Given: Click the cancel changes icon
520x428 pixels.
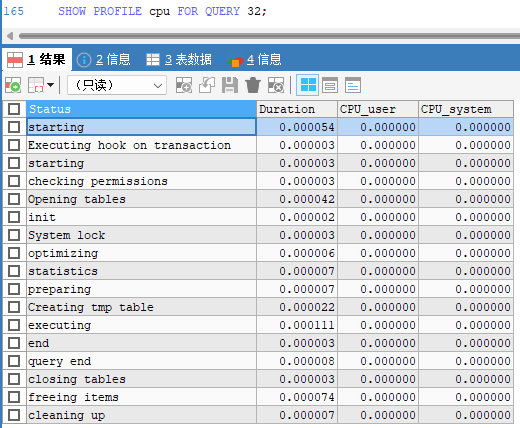Looking at the screenshot, I should 276,85.
